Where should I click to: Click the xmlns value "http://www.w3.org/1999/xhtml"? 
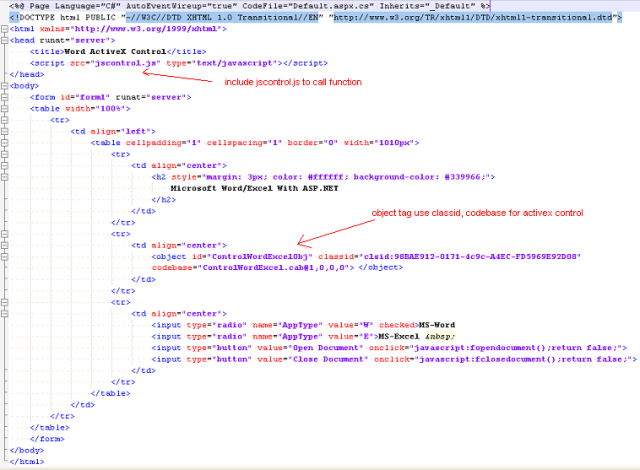tap(146, 29)
